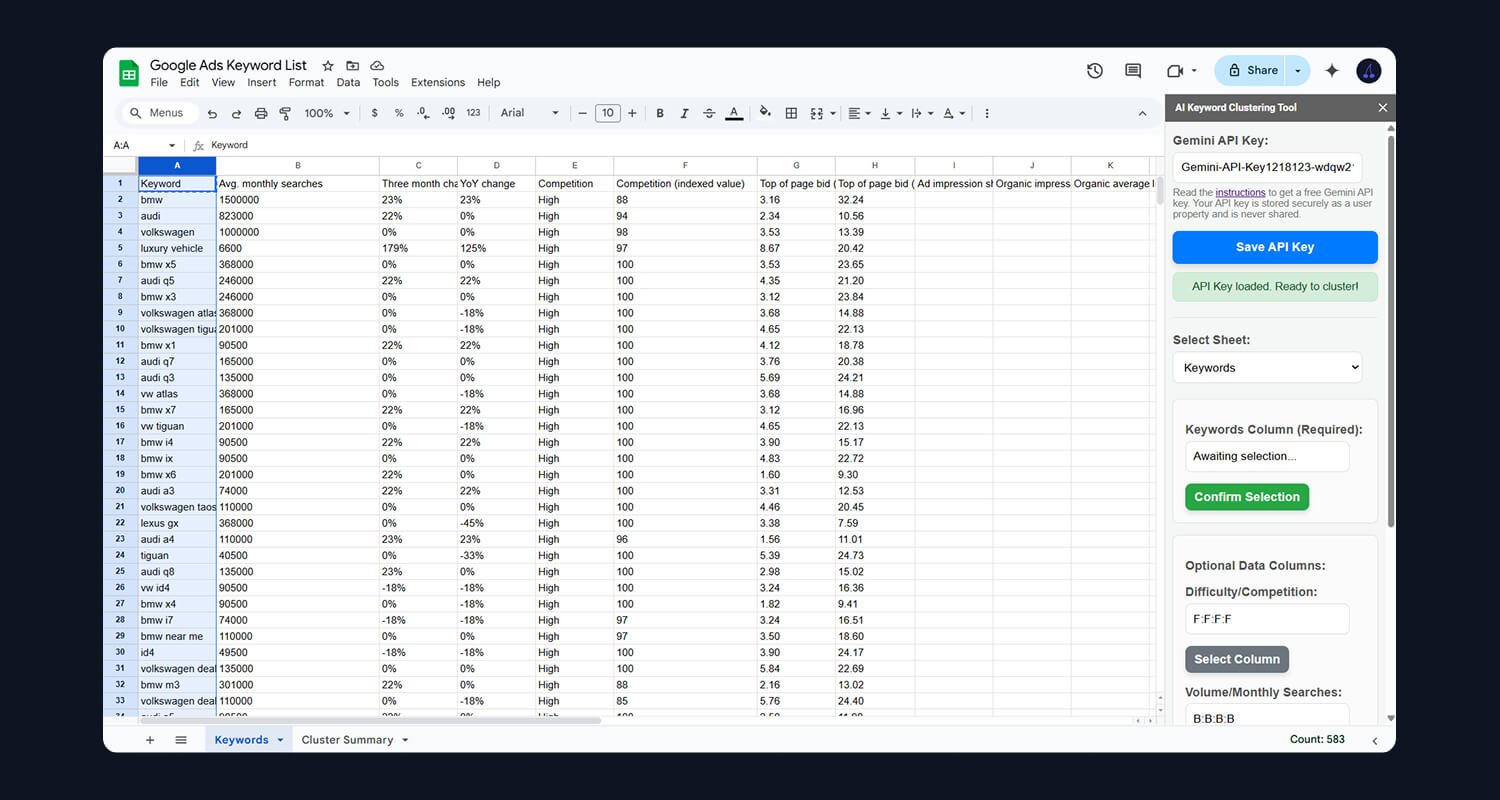
Task: Open version history clock icon
Action: pos(1095,71)
